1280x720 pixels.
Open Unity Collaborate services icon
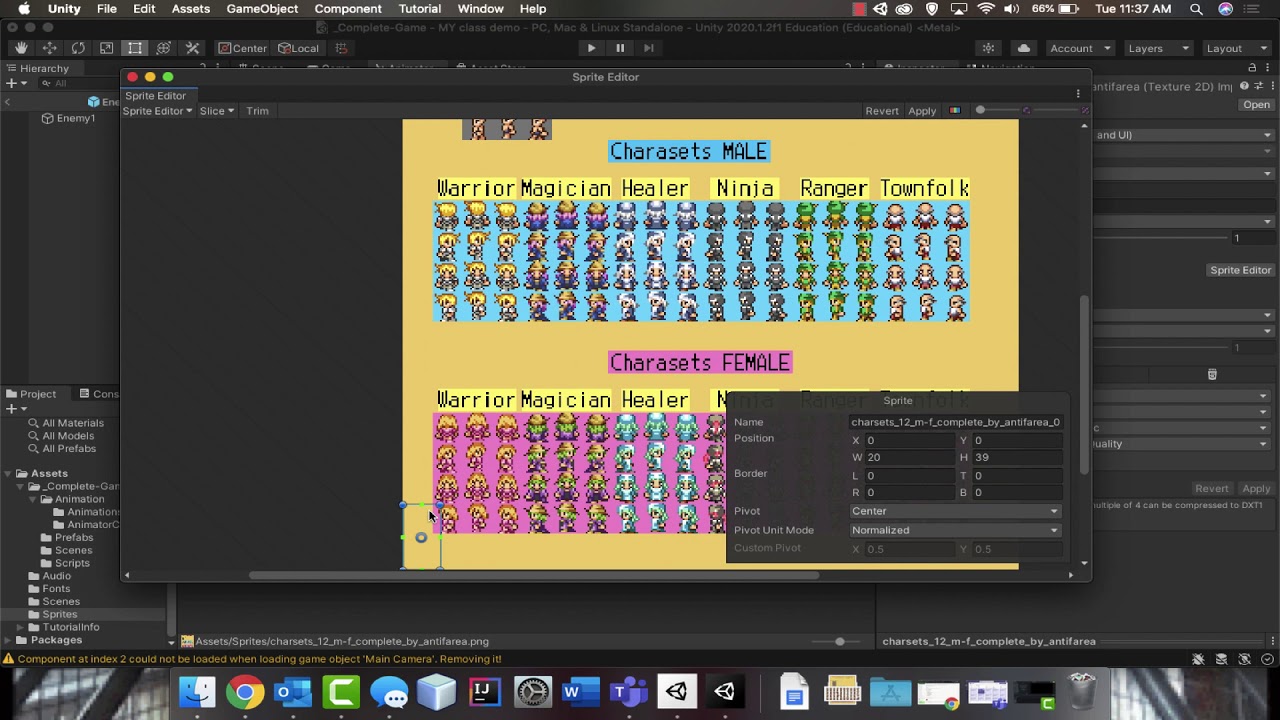pyautogui.click(x=988, y=48)
